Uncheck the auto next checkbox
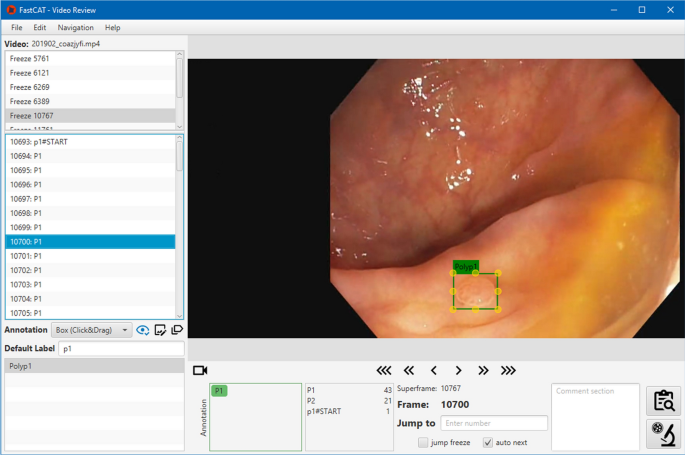The height and width of the screenshot is (455, 685). coord(488,442)
